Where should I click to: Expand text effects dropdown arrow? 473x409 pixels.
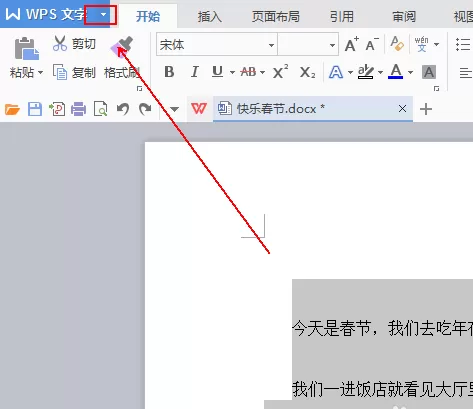pos(350,72)
